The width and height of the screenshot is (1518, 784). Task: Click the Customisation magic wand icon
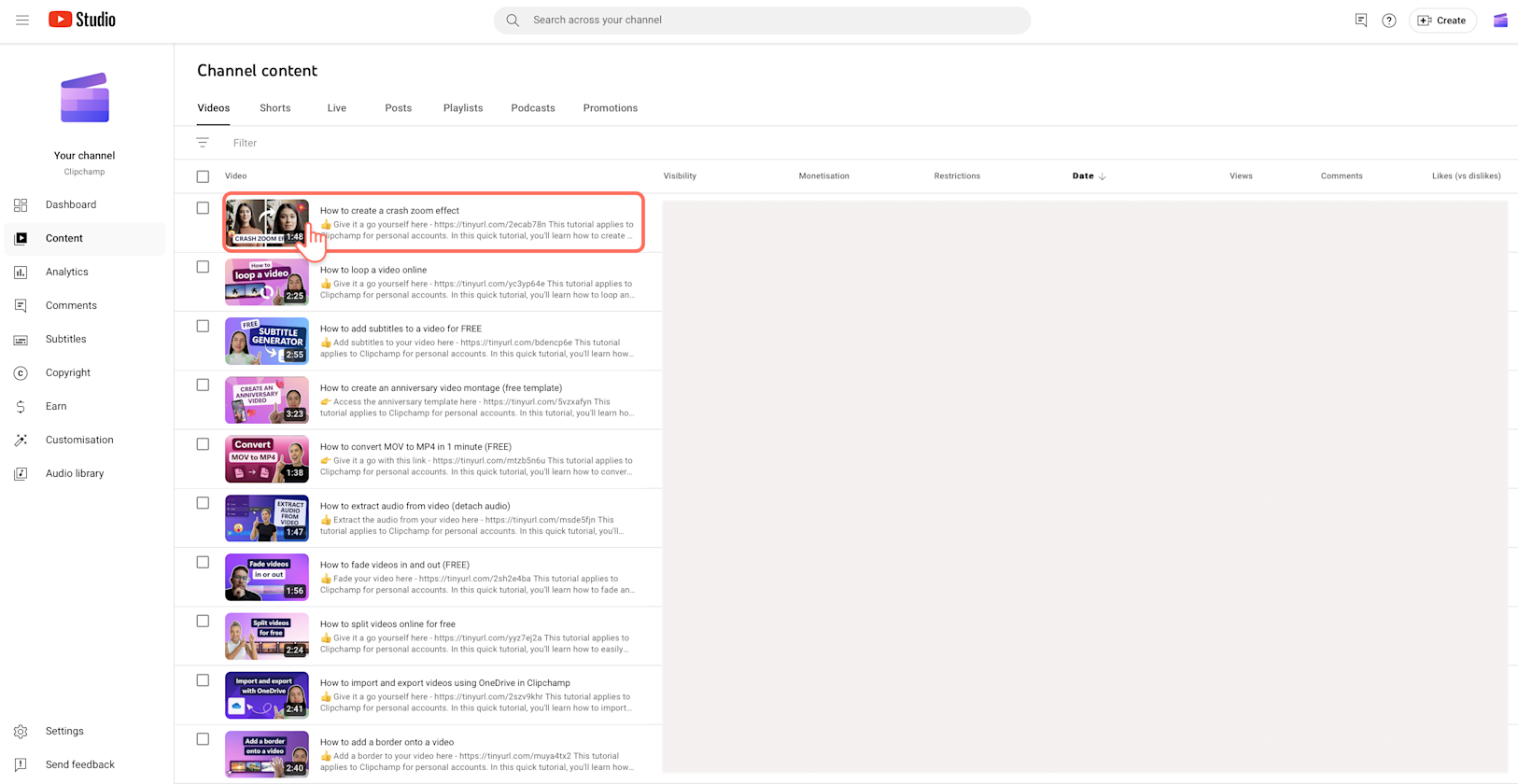click(x=21, y=440)
